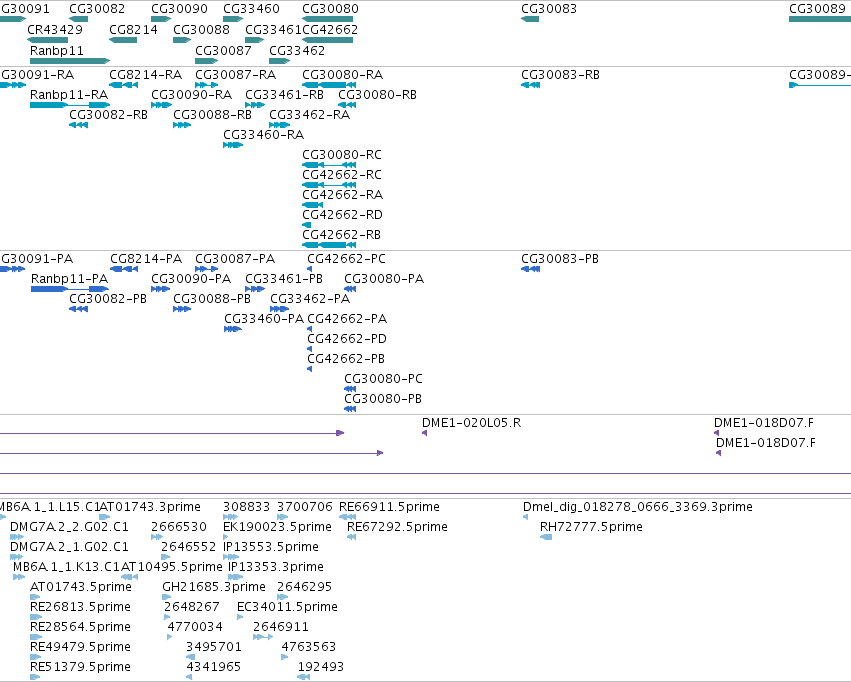Open the CG33462-RA transcript label
851x682 pixels.
[x=309, y=115]
